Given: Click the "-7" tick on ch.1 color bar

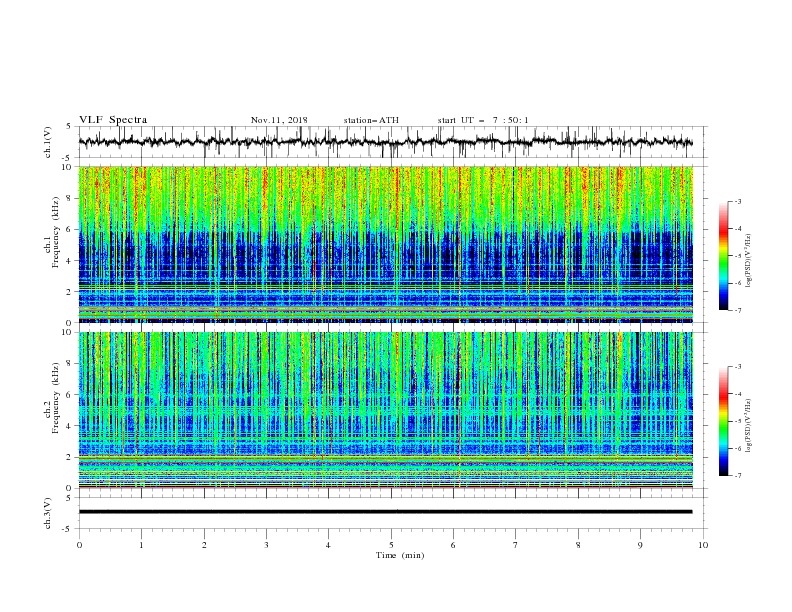Looking at the screenshot, I should click(x=737, y=310).
